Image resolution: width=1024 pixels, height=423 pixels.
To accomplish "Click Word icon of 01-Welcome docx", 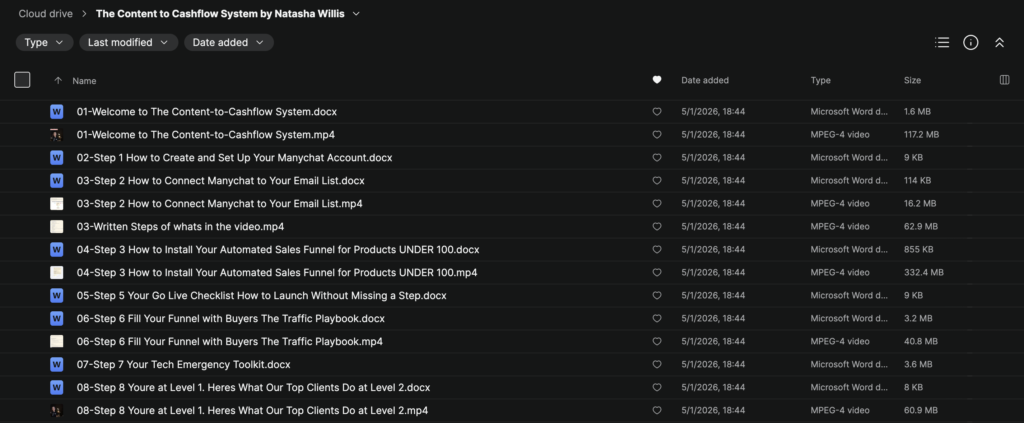I will 57,112.
